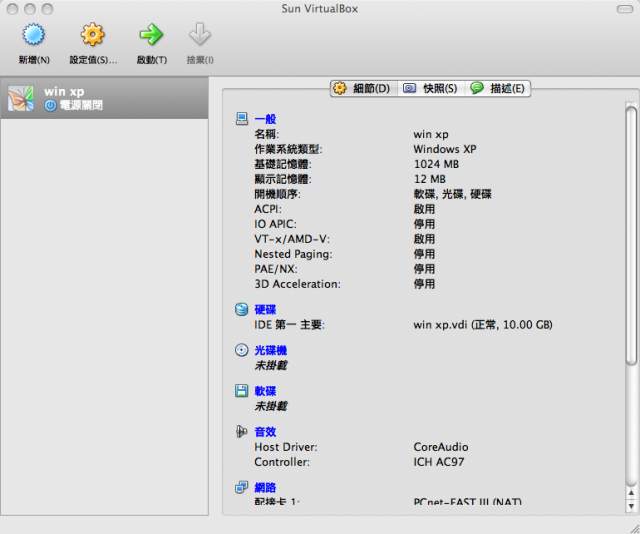The image size is (640, 534).
Task: Click the disc icon beside 光碟機
Action: [242, 350]
